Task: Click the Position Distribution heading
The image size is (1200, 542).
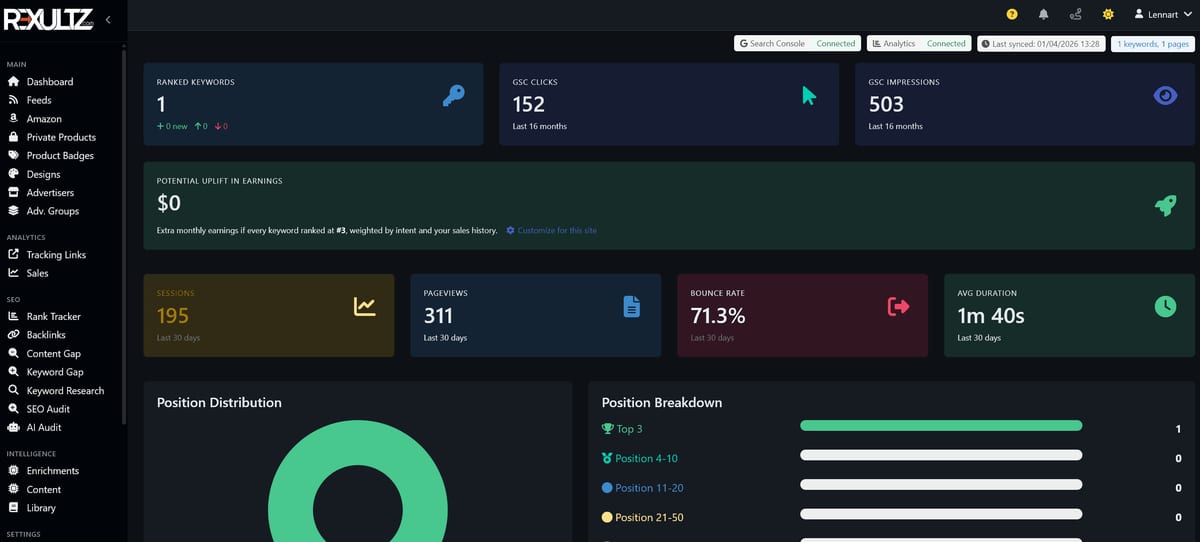Action: (x=219, y=402)
